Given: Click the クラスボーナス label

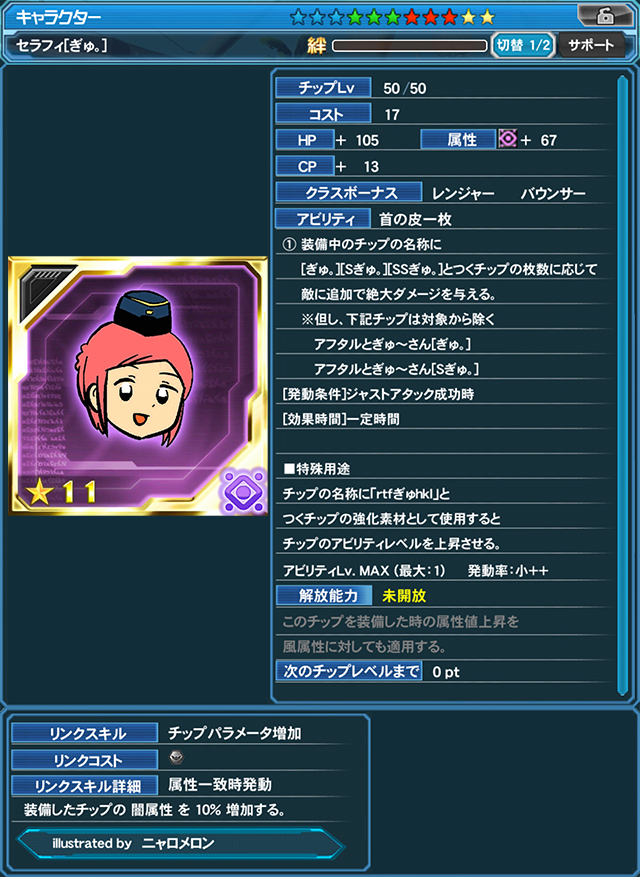Looking at the screenshot, I should click(349, 192).
